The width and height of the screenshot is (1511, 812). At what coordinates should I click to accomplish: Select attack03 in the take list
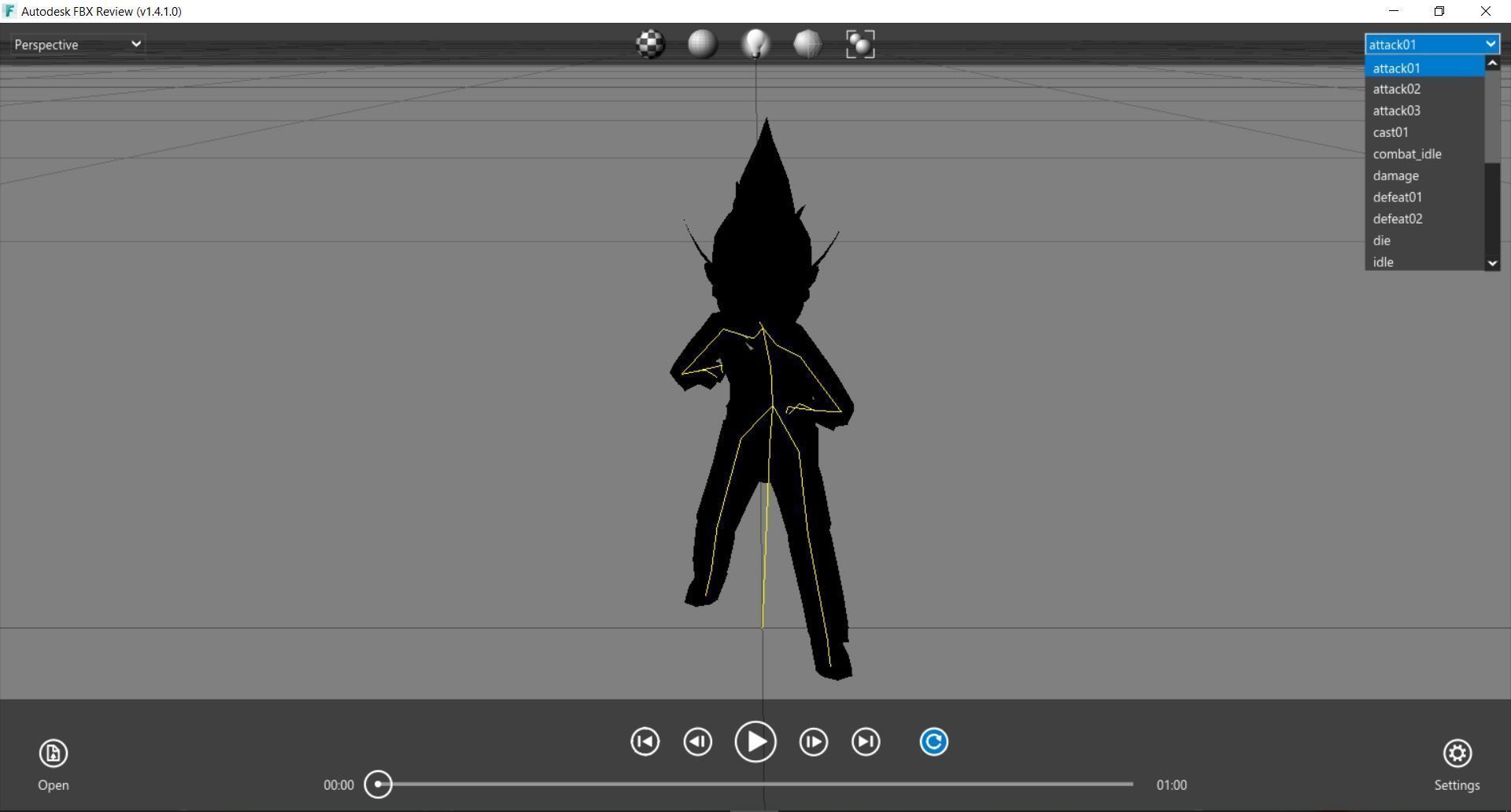click(x=1424, y=111)
